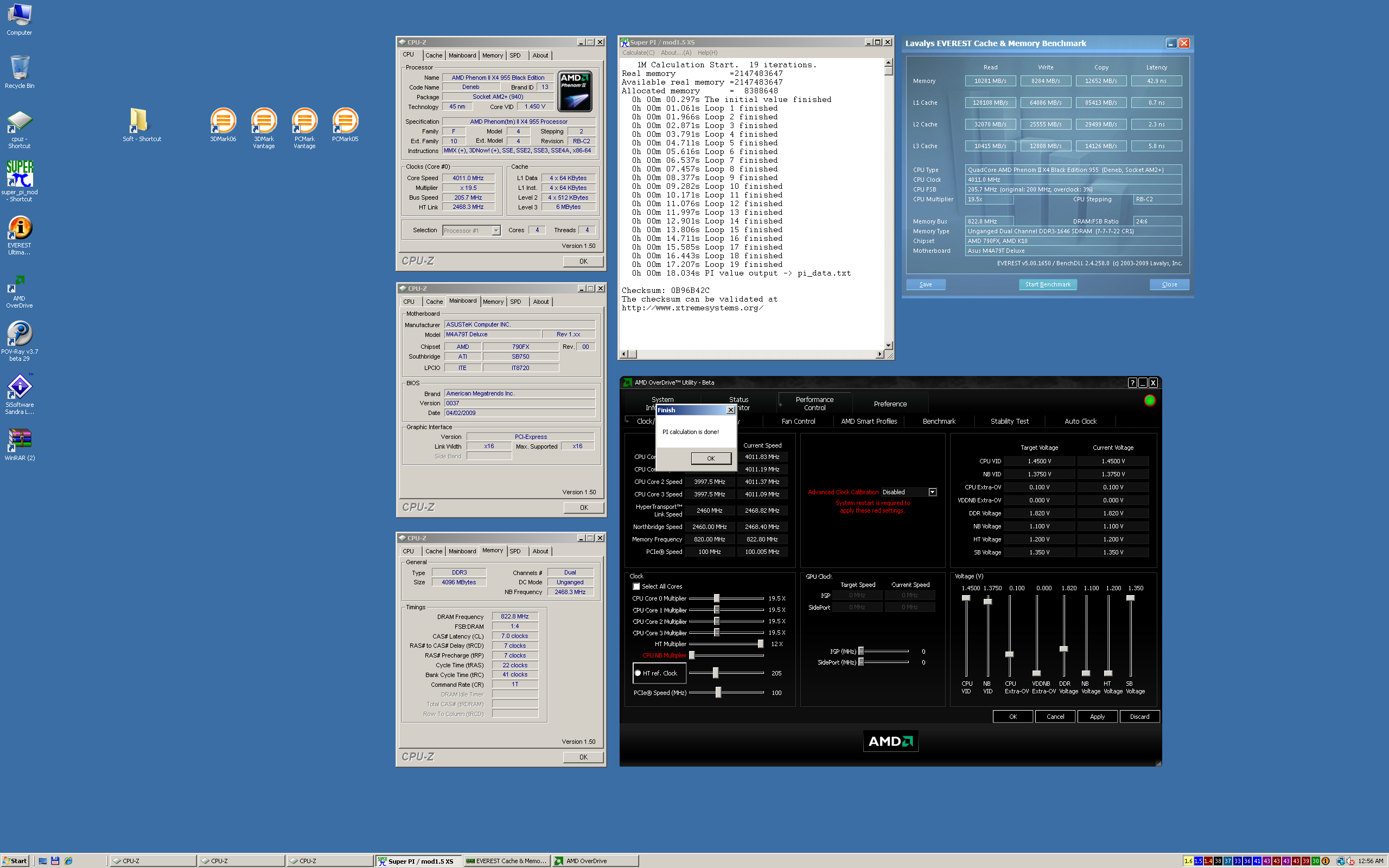This screenshot has height=868, width=1389.
Task: Open the Processor #1 selection dropdown
Action: tap(496, 230)
